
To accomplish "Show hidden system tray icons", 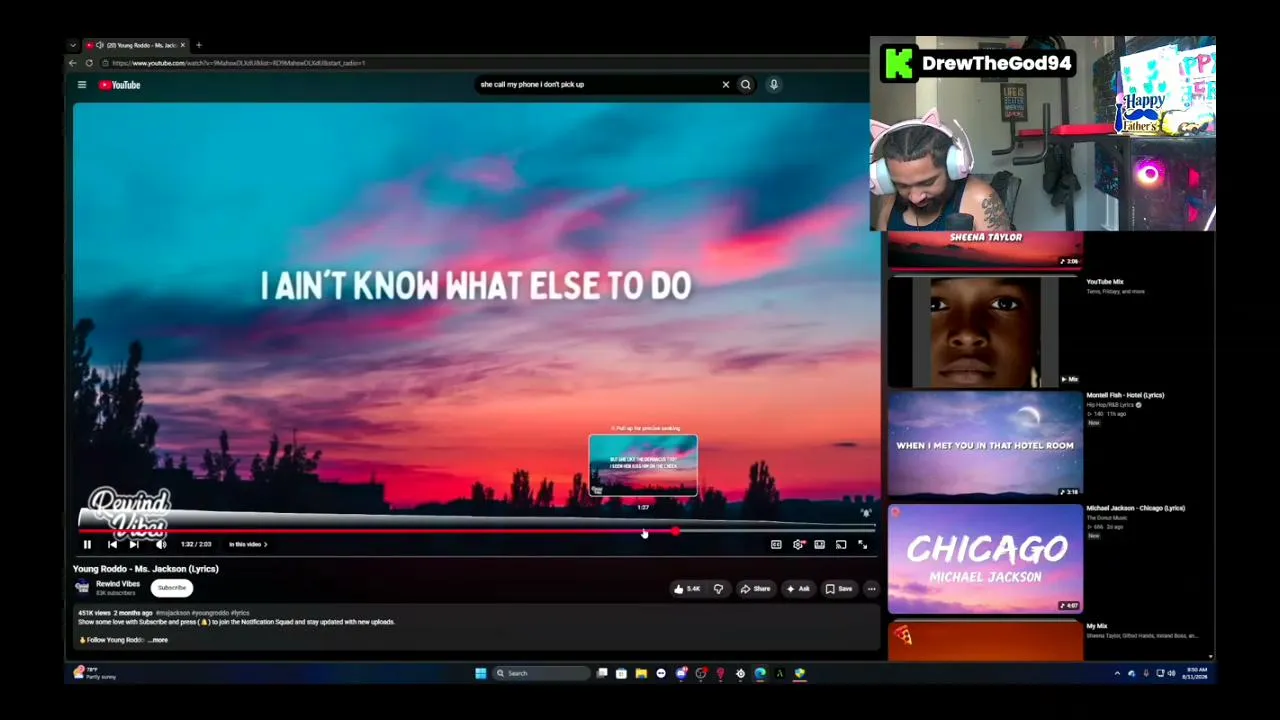I will 1117,673.
